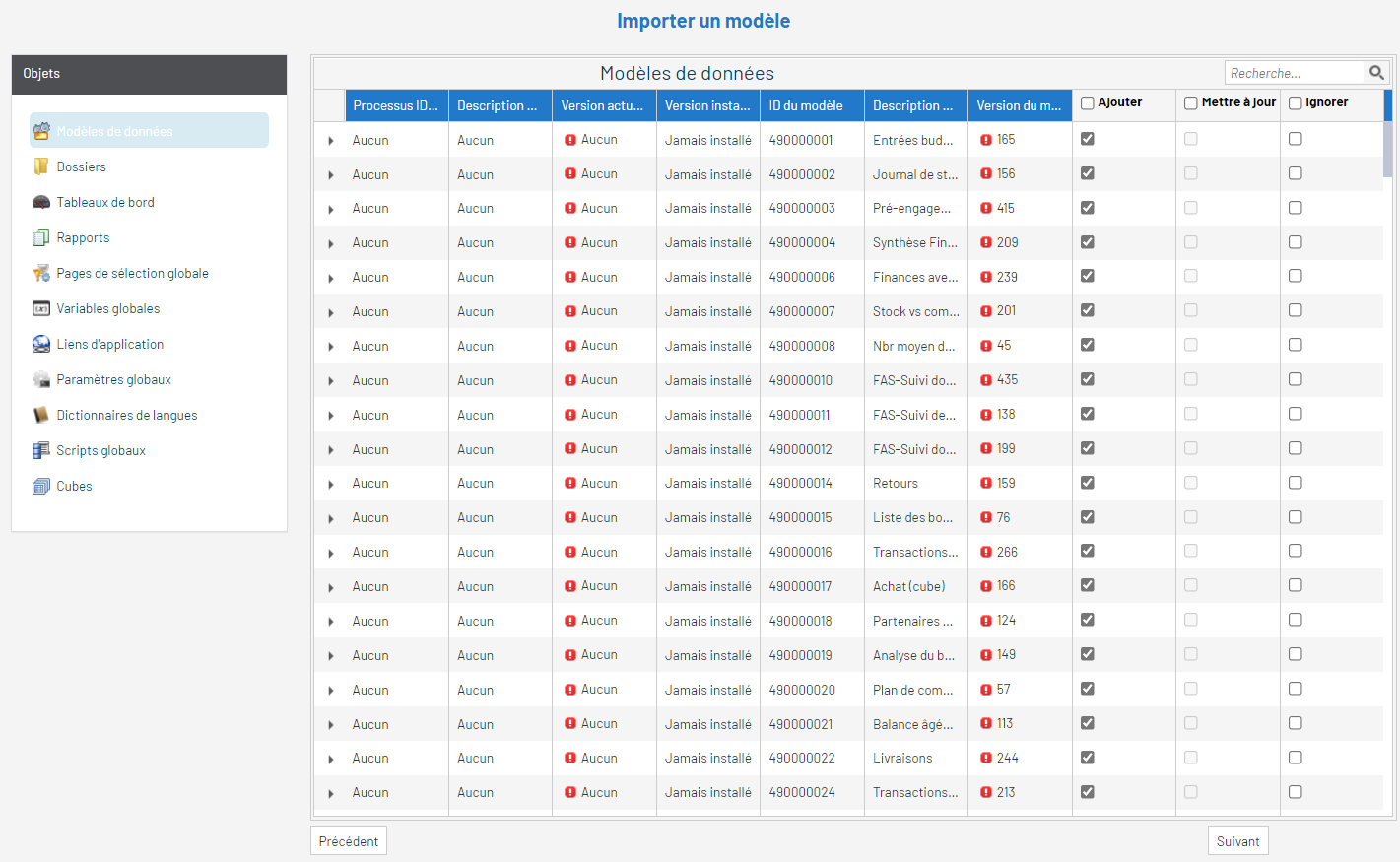Click the Cubes icon
This screenshot has height=862, width=1400.
[41, 486]
